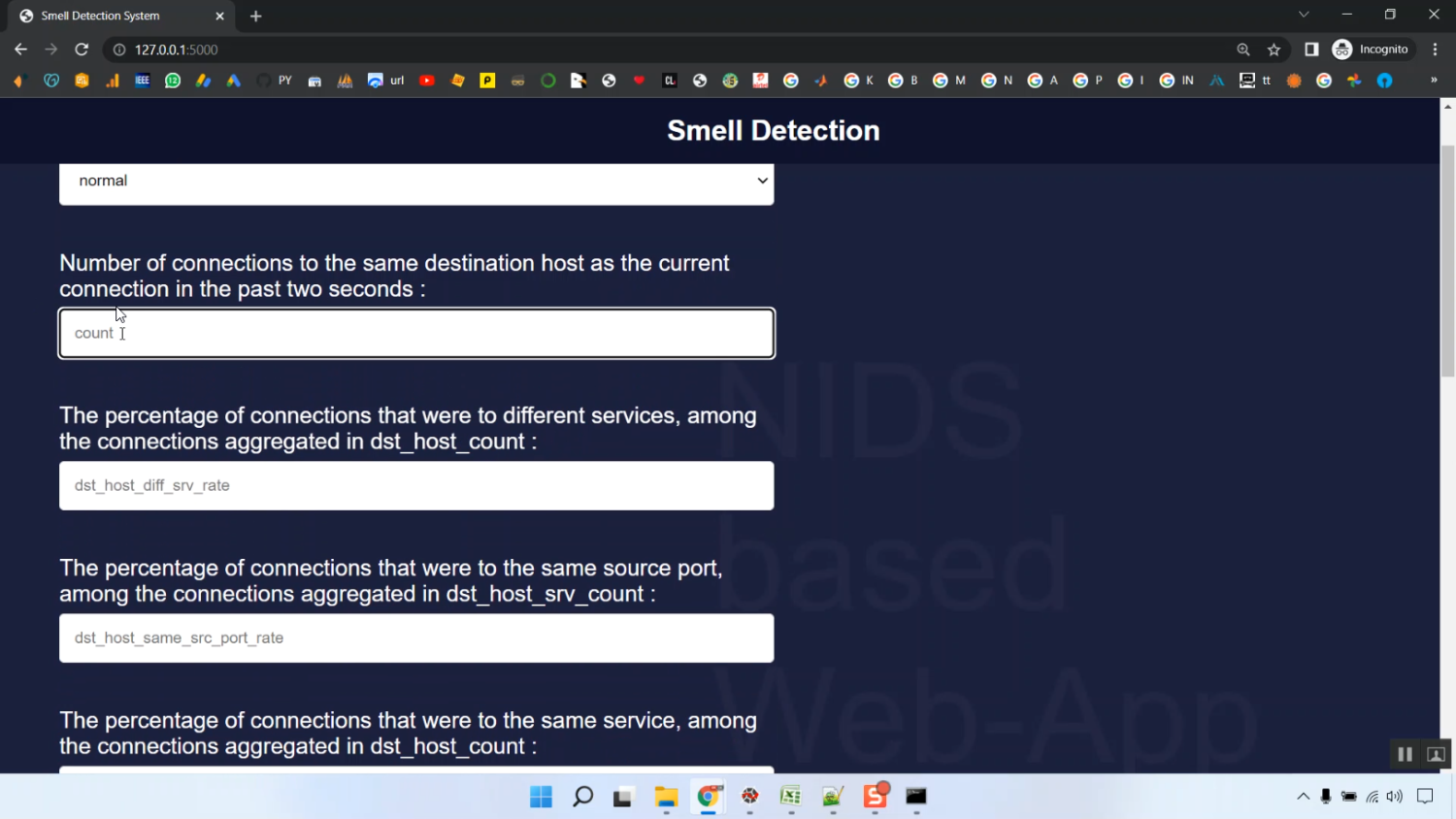Viewport: 1456px width, 819px height.
Task: Show more bookmarks with the double chevron
Action: (1434, 81)
